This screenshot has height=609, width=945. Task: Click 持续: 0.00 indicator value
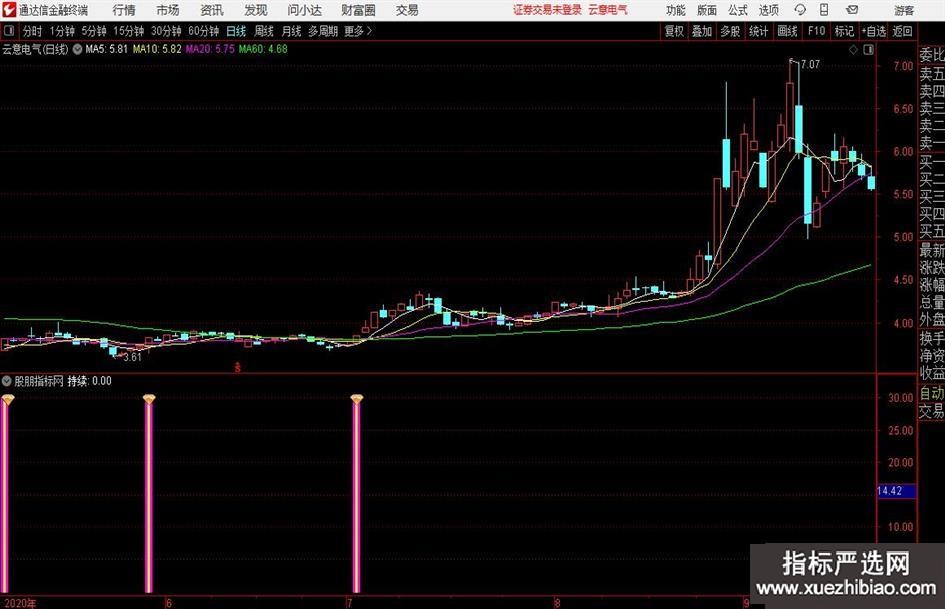pyautogui.click(x=89, y=381)
